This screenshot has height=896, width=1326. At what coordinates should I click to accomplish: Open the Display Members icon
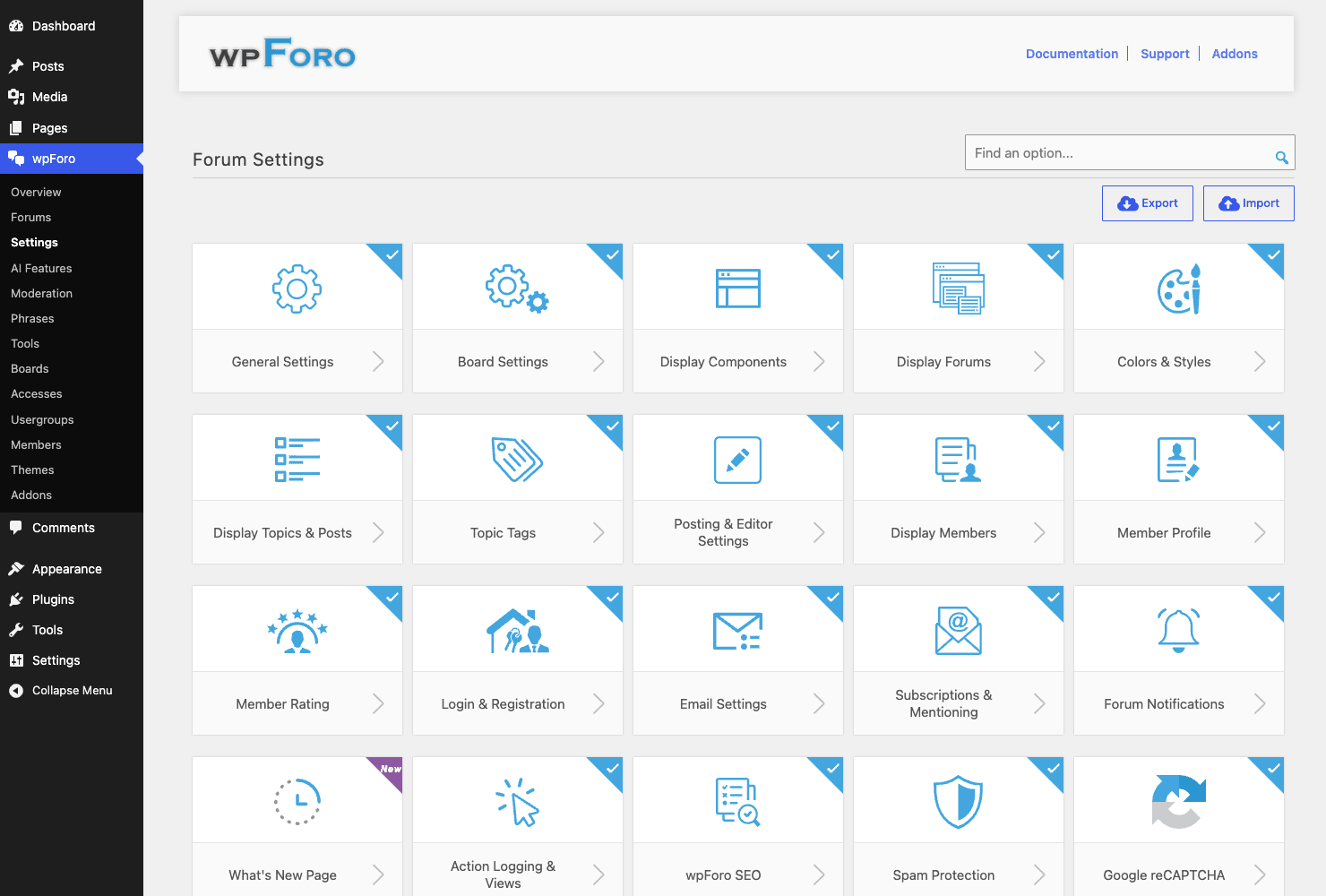[959, 460]
